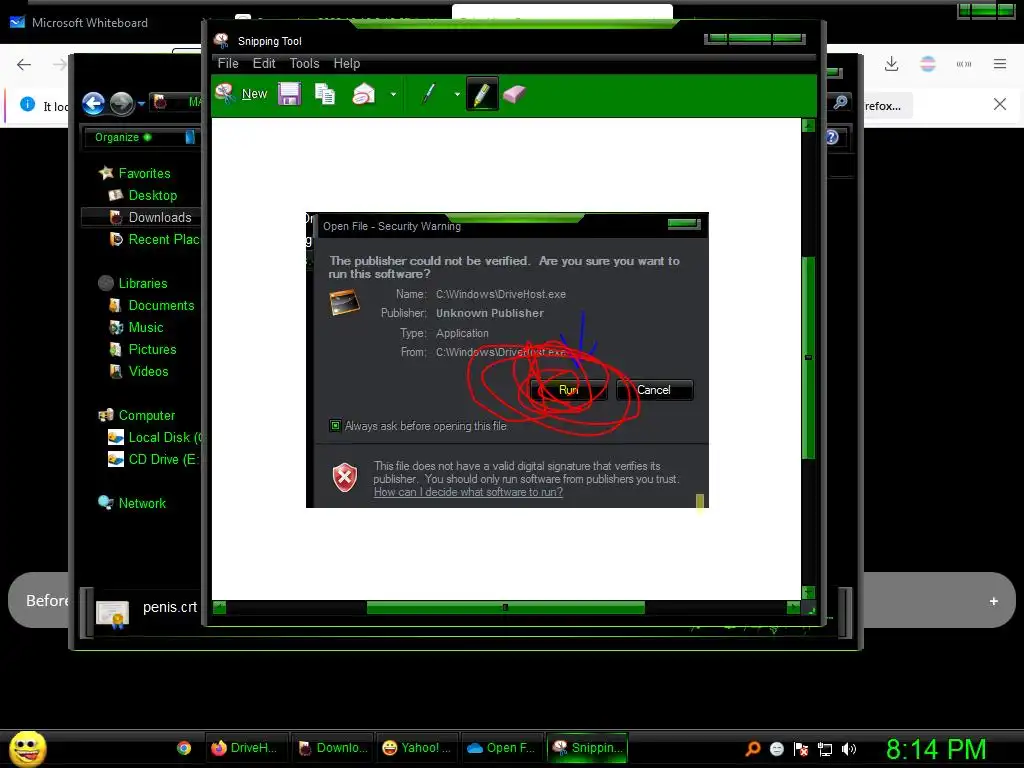Select Computer in navigation pane
1024x768 pixels.
coord(136,415)
